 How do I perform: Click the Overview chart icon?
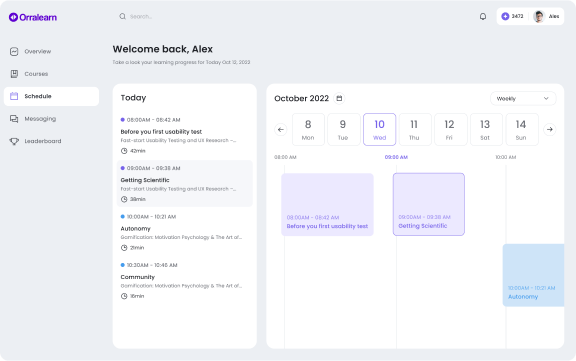(14, 51)
